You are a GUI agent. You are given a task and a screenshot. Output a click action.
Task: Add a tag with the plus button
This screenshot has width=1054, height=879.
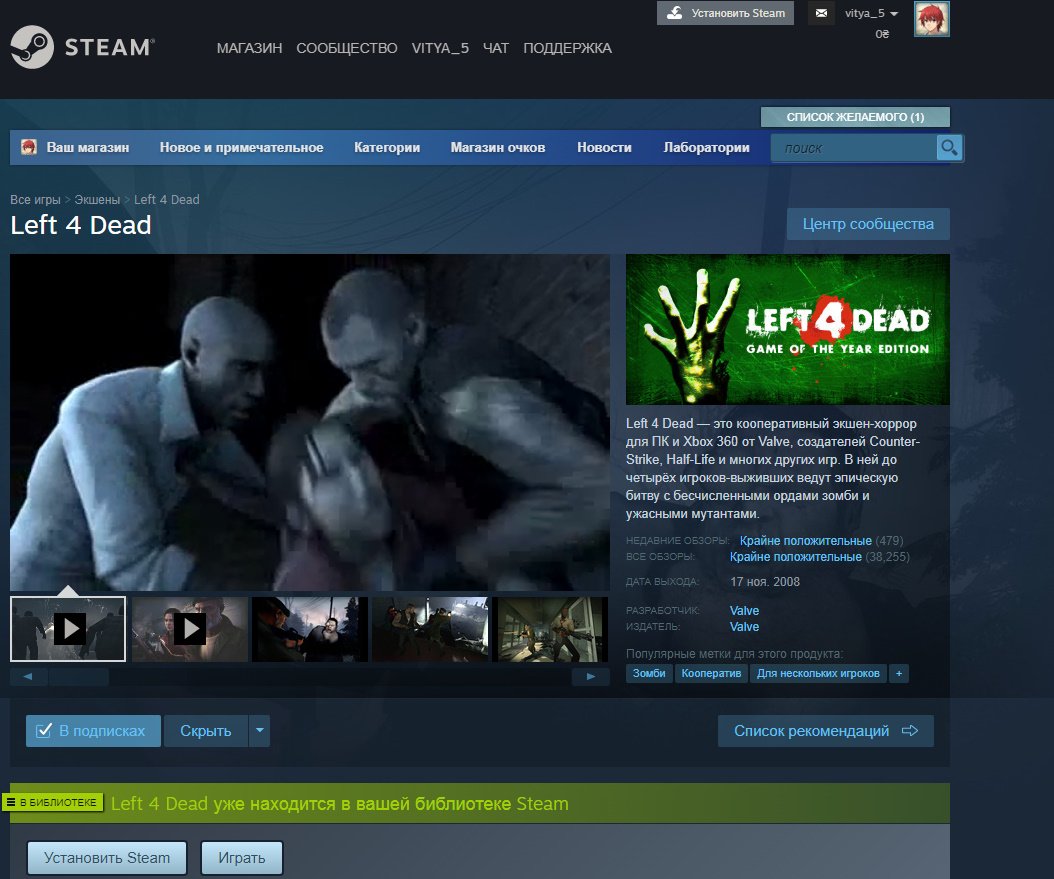[x=899, y=673]
